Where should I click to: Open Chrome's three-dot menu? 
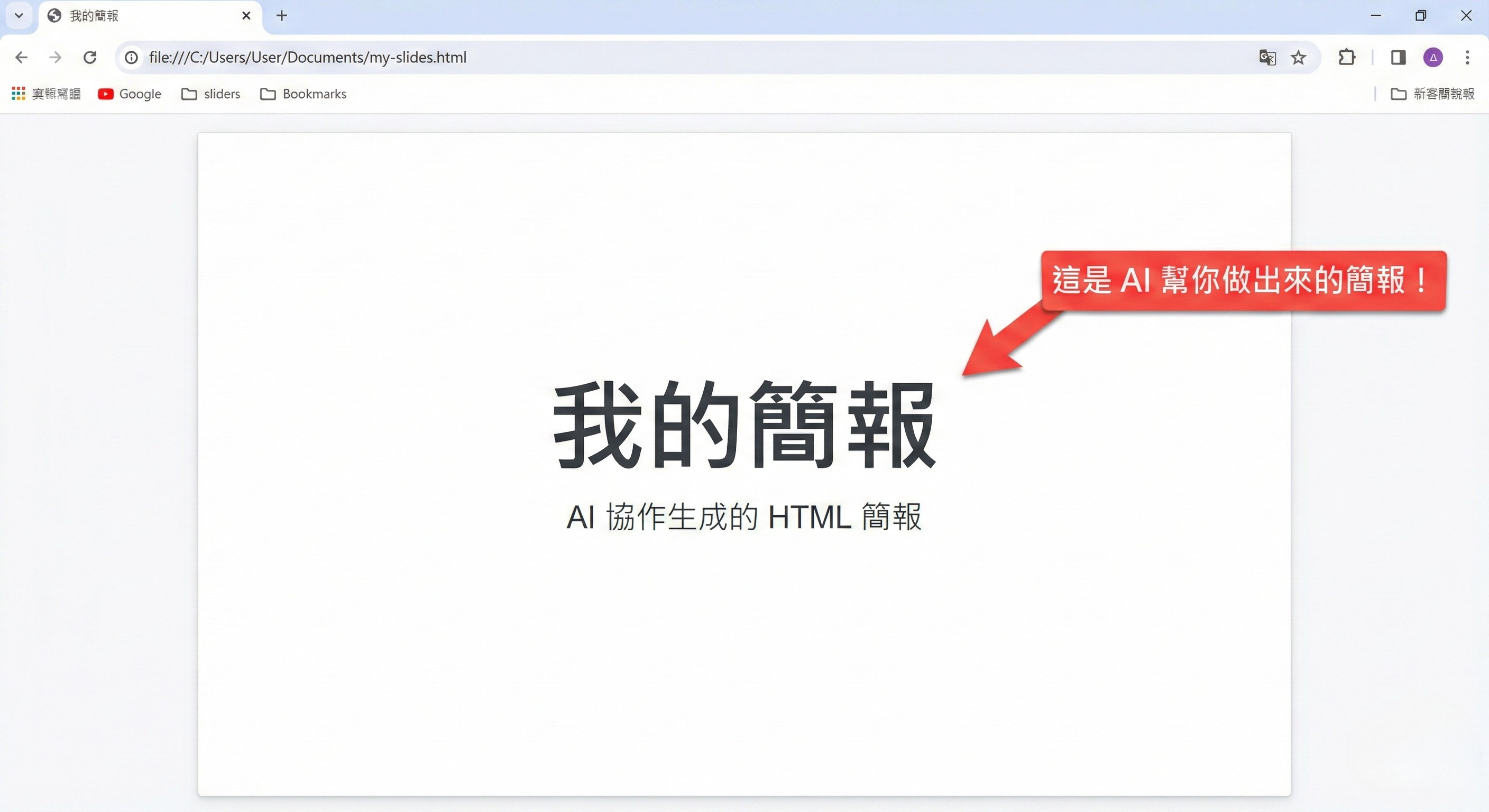tap(1467, 57)
